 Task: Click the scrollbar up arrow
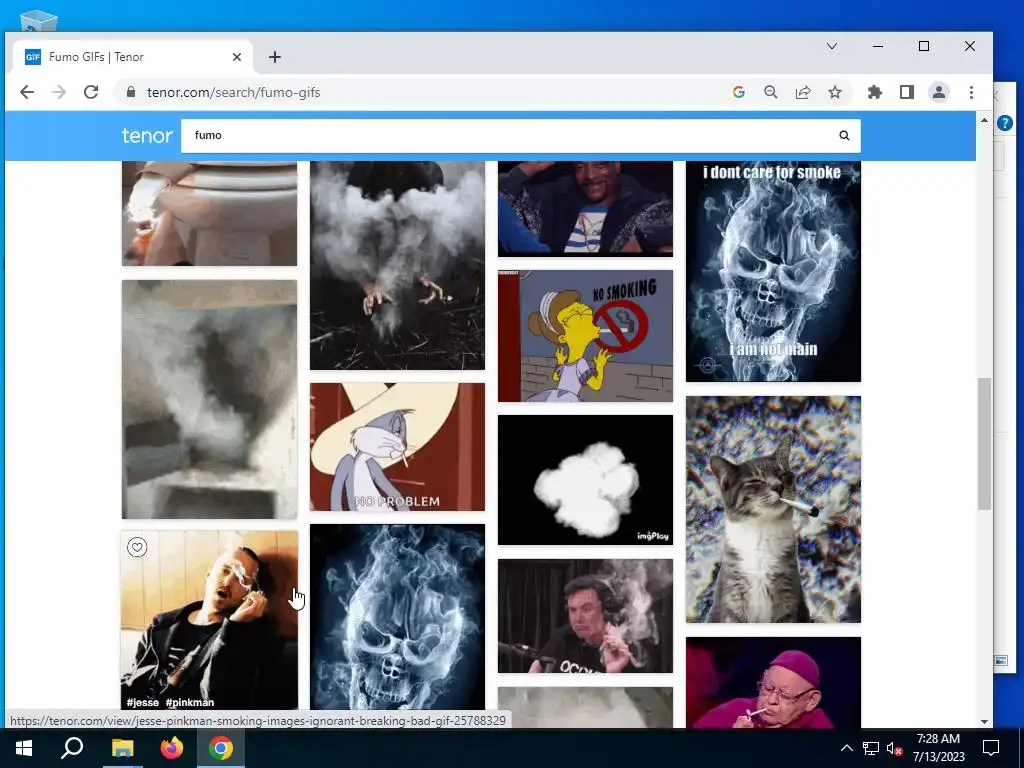[x=984, y=120]
